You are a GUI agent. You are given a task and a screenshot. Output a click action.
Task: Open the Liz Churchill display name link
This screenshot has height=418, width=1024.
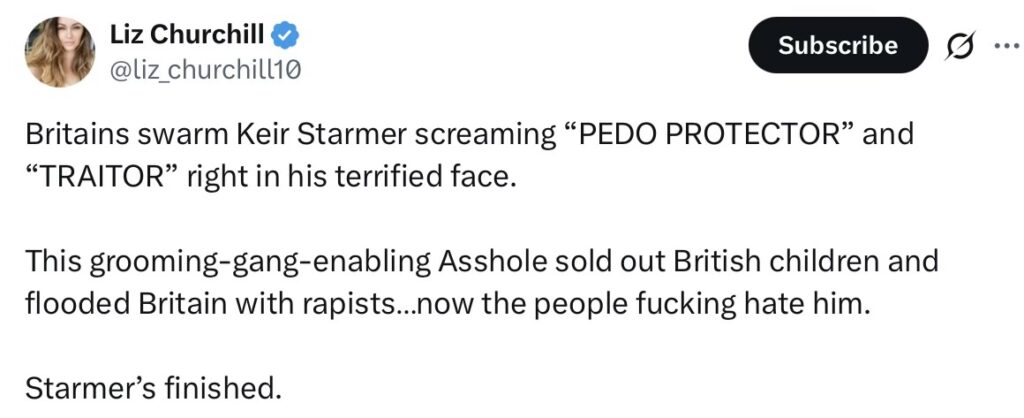click(x=186, y=36)
